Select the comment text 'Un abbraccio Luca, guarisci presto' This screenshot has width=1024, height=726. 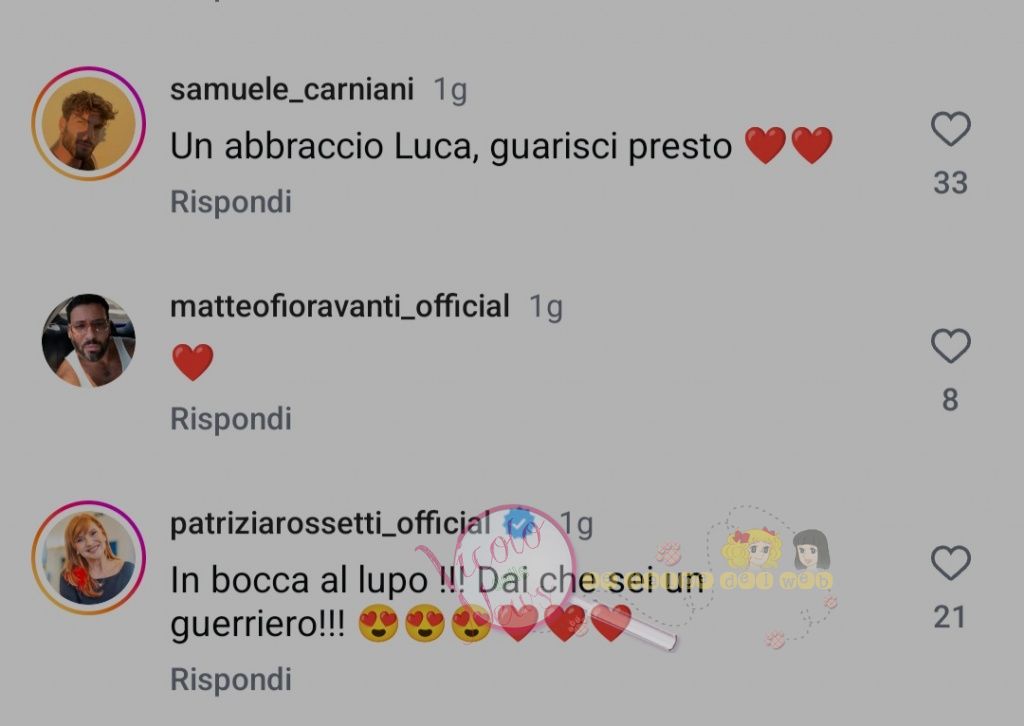451,146
